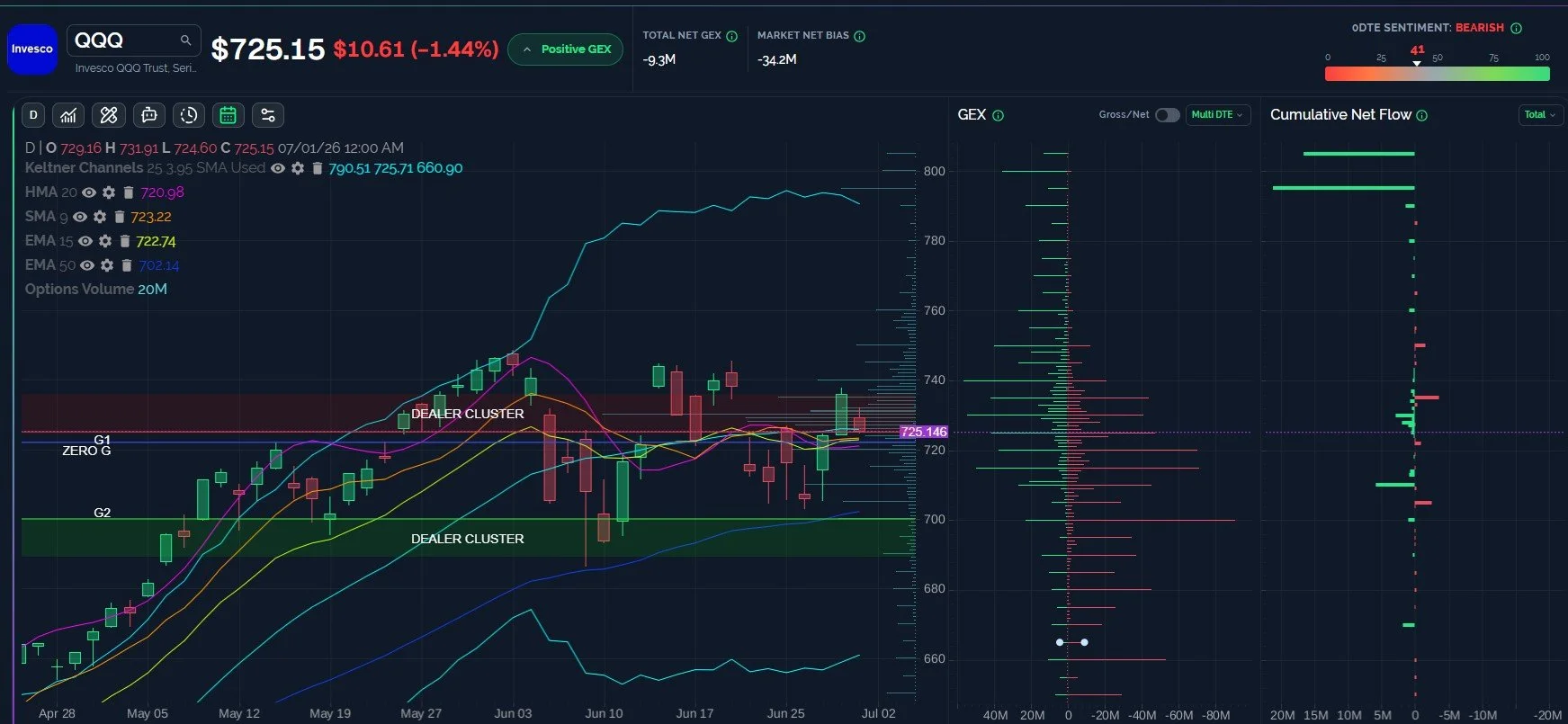Click the 0DTE sentiment marker at 41
This screenshot has width=1568, height=724.
(x=1417, y=56)
